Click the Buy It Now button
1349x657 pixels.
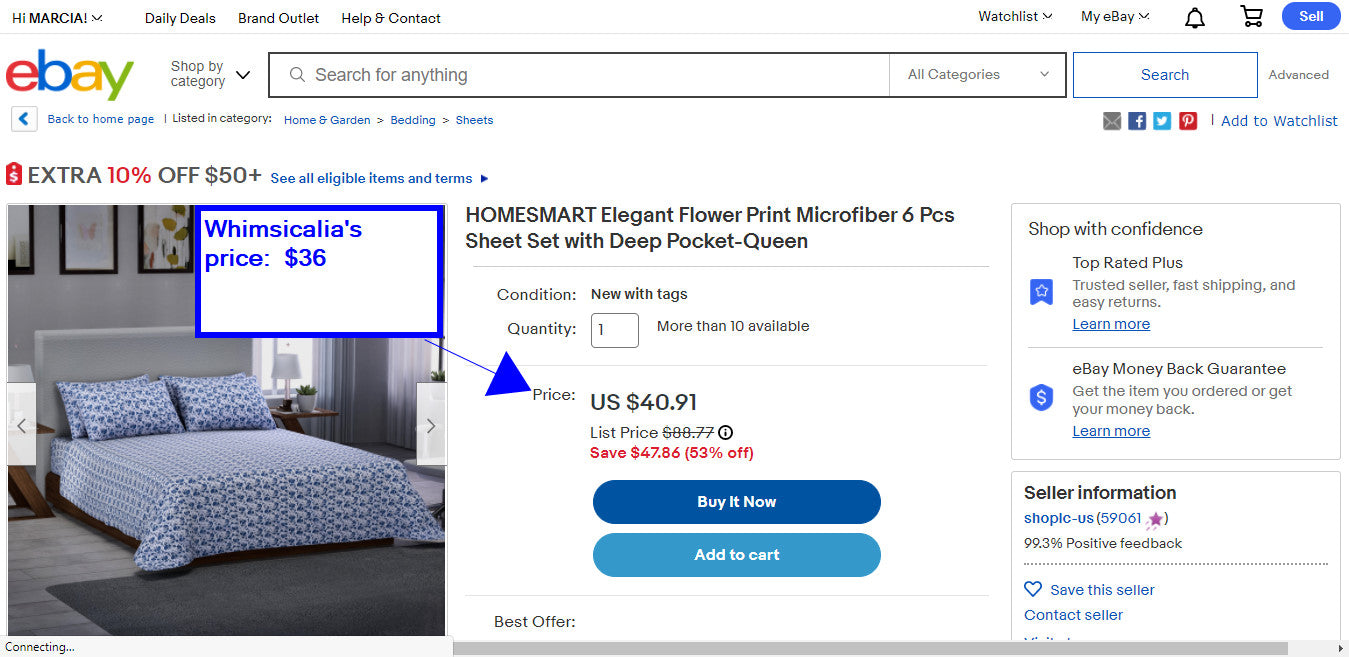click(736, 502)
